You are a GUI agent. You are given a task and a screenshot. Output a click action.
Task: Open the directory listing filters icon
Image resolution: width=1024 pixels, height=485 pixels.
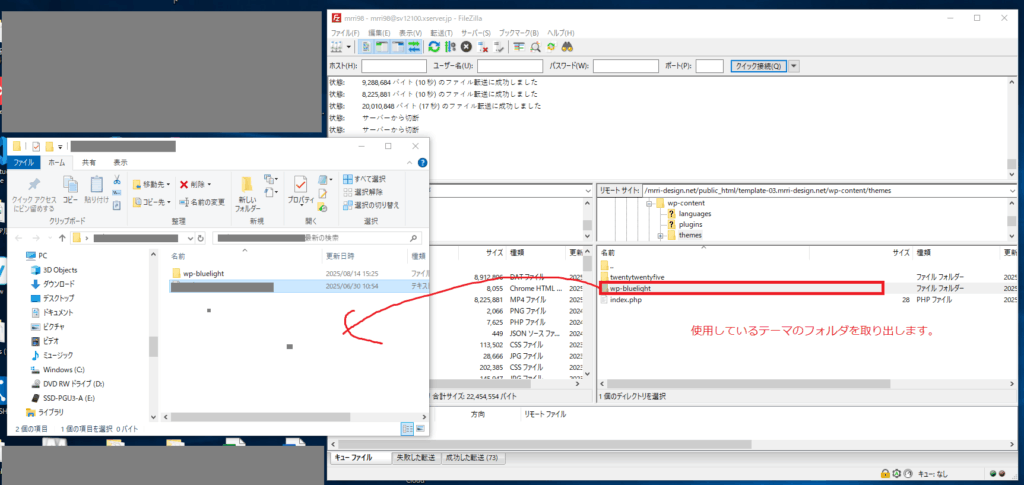point(519,46)
